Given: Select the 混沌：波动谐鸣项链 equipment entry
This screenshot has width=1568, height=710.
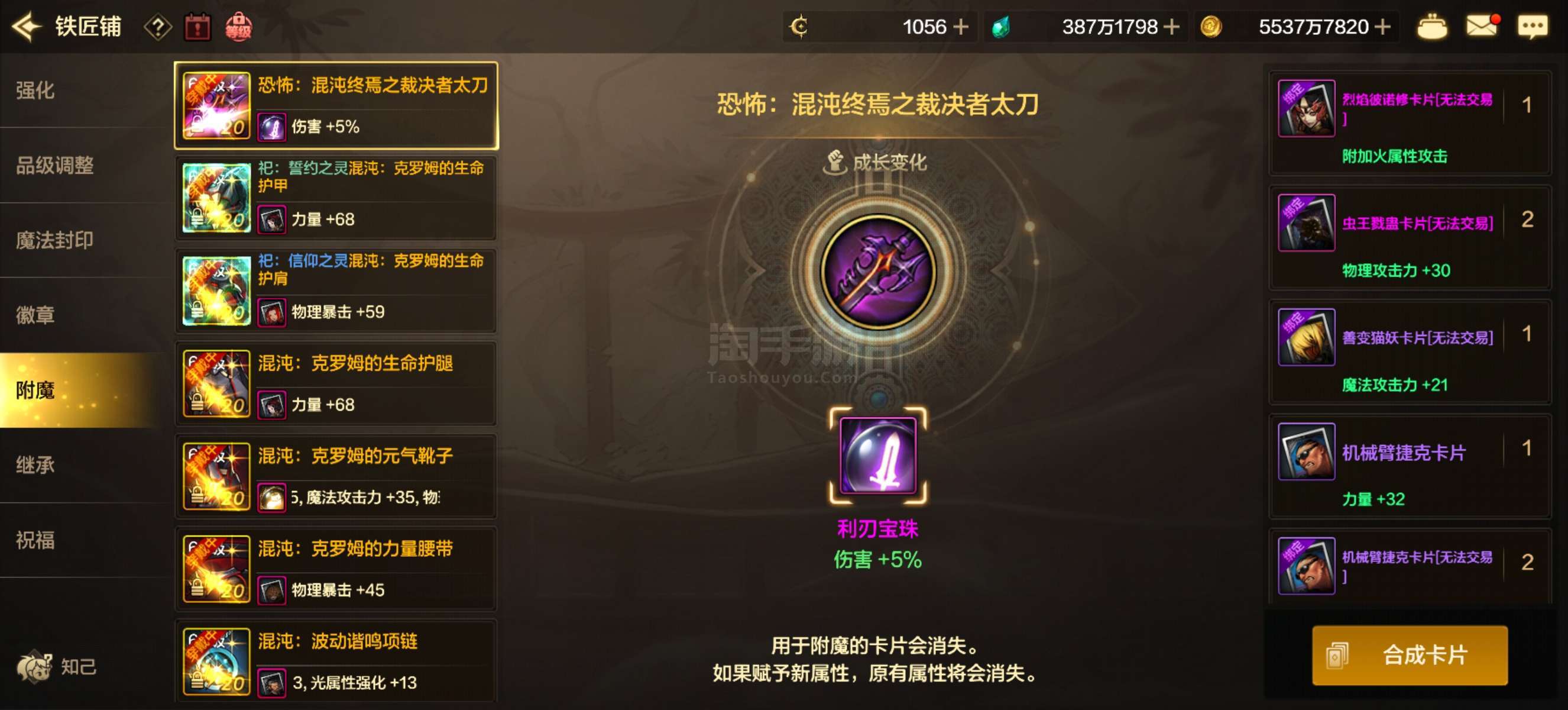Looking at the screenshot, I should click(336, 661).
